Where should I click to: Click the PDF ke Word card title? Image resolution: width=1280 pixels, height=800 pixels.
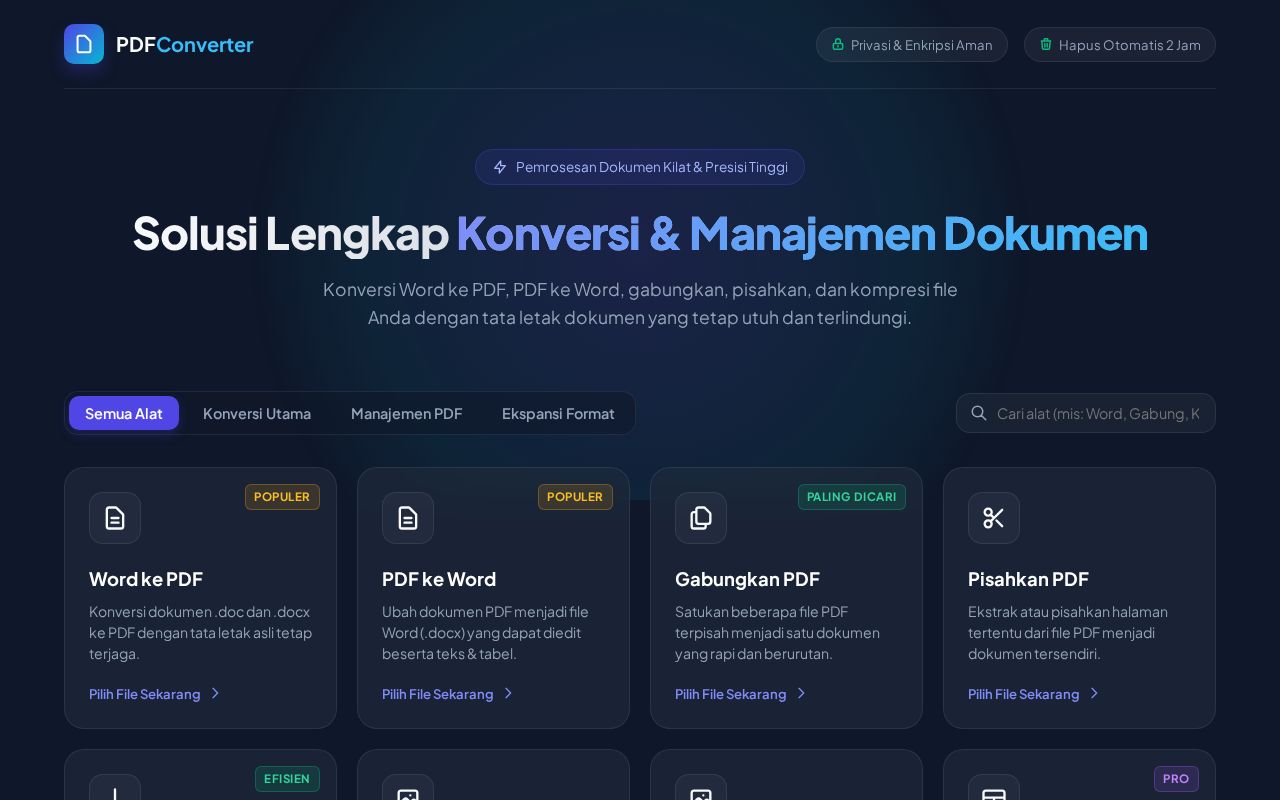pos(439,579)
